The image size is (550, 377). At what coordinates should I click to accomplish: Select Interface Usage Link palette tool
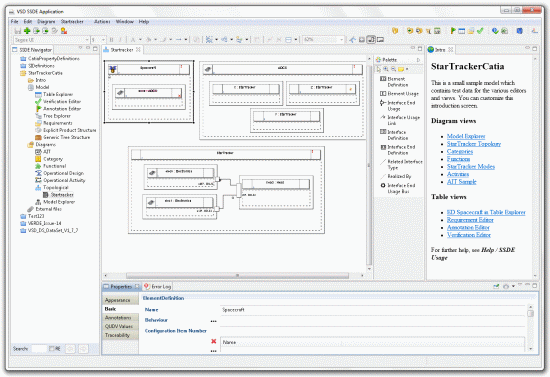[x=400, y=120]
